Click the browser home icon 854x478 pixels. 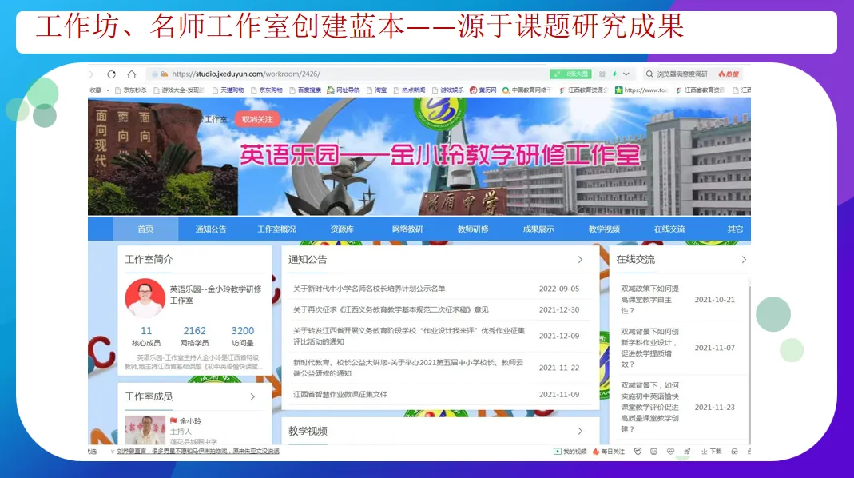[x=129, y=74]
